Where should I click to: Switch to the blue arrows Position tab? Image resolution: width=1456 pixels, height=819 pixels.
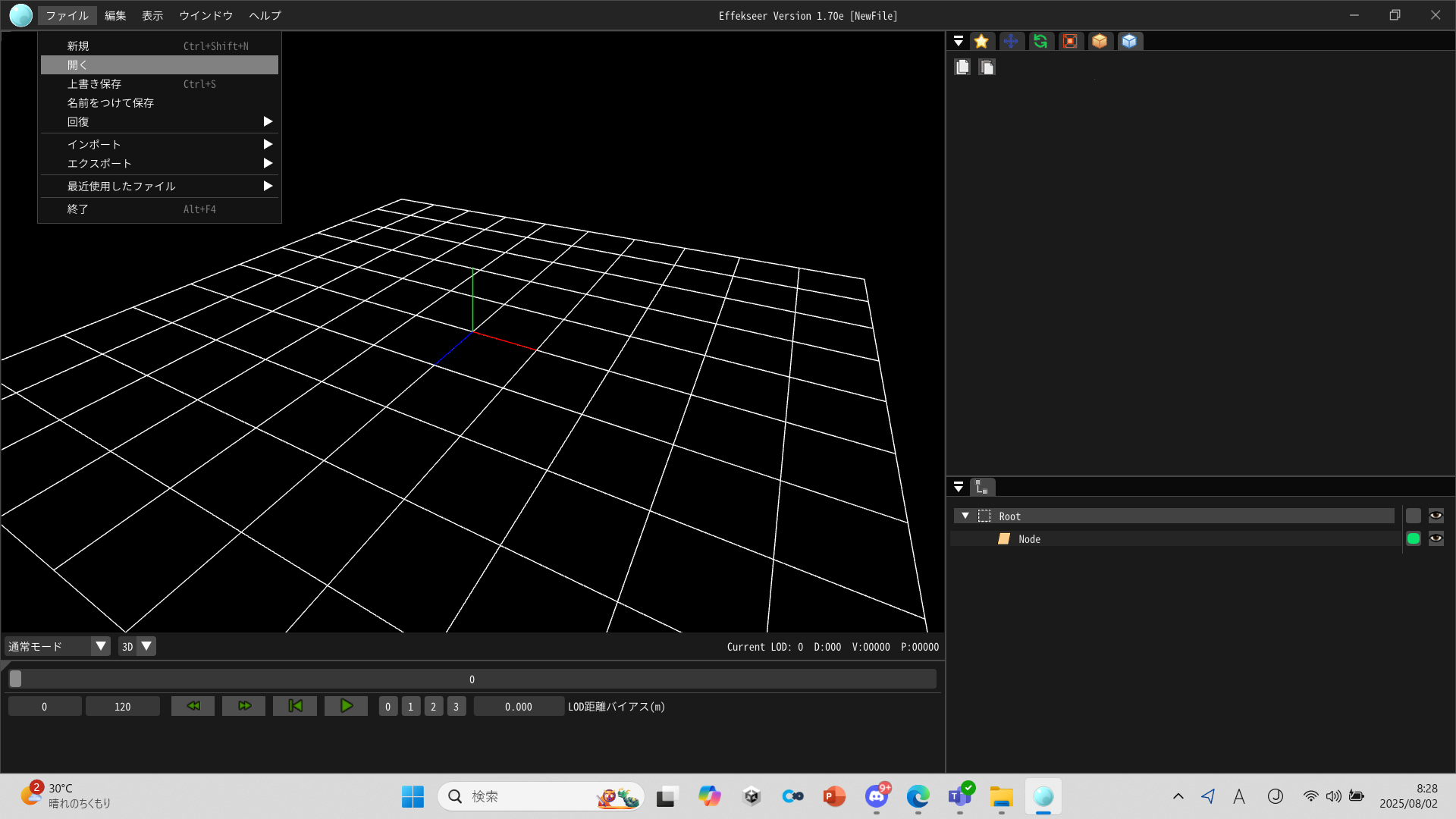tap(1010, 42)
